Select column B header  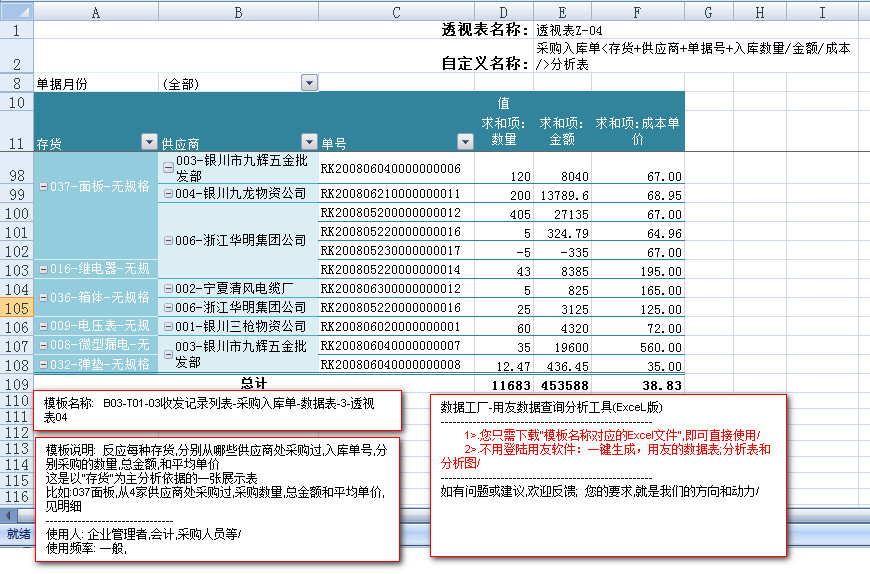238,12
